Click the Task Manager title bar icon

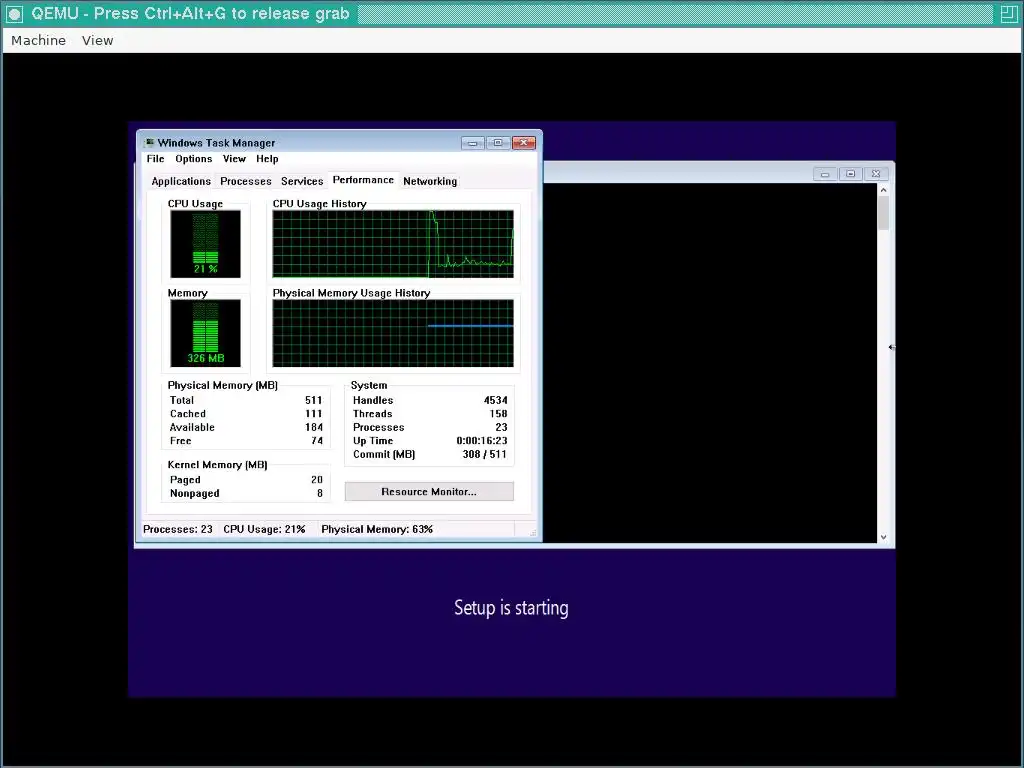(150, 142)
